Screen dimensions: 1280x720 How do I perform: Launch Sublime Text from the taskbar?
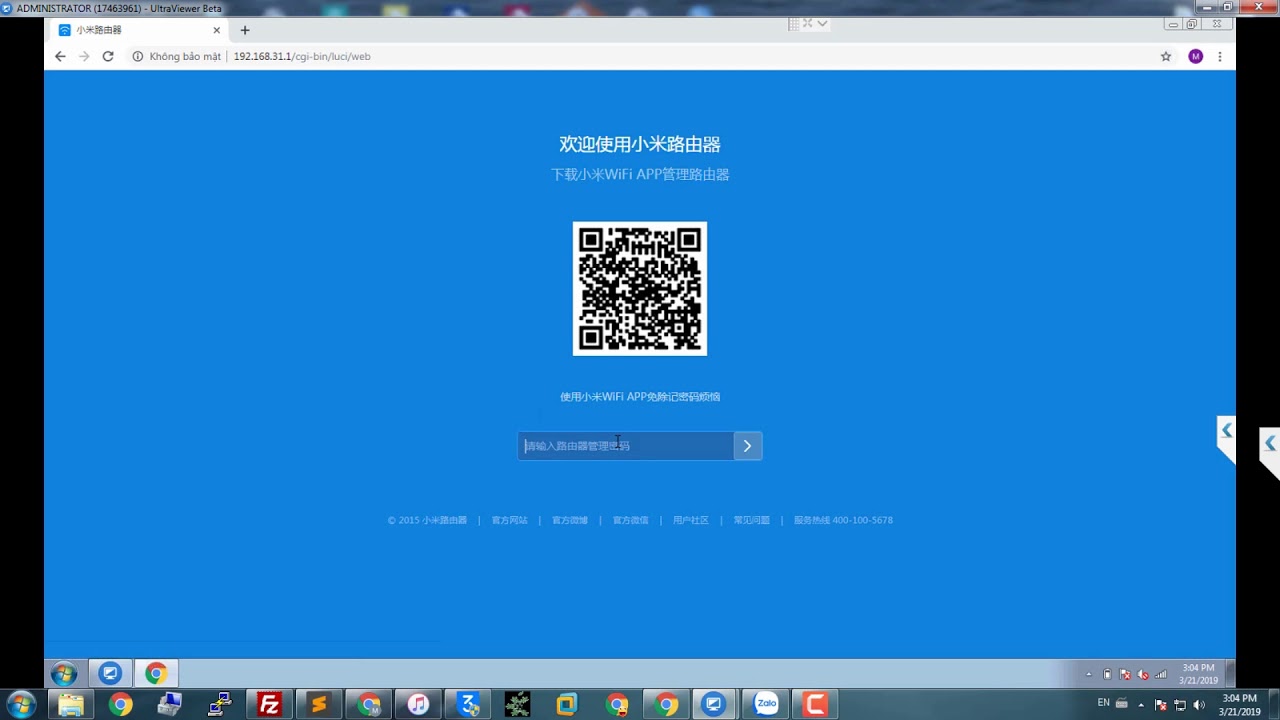[319, 704]
